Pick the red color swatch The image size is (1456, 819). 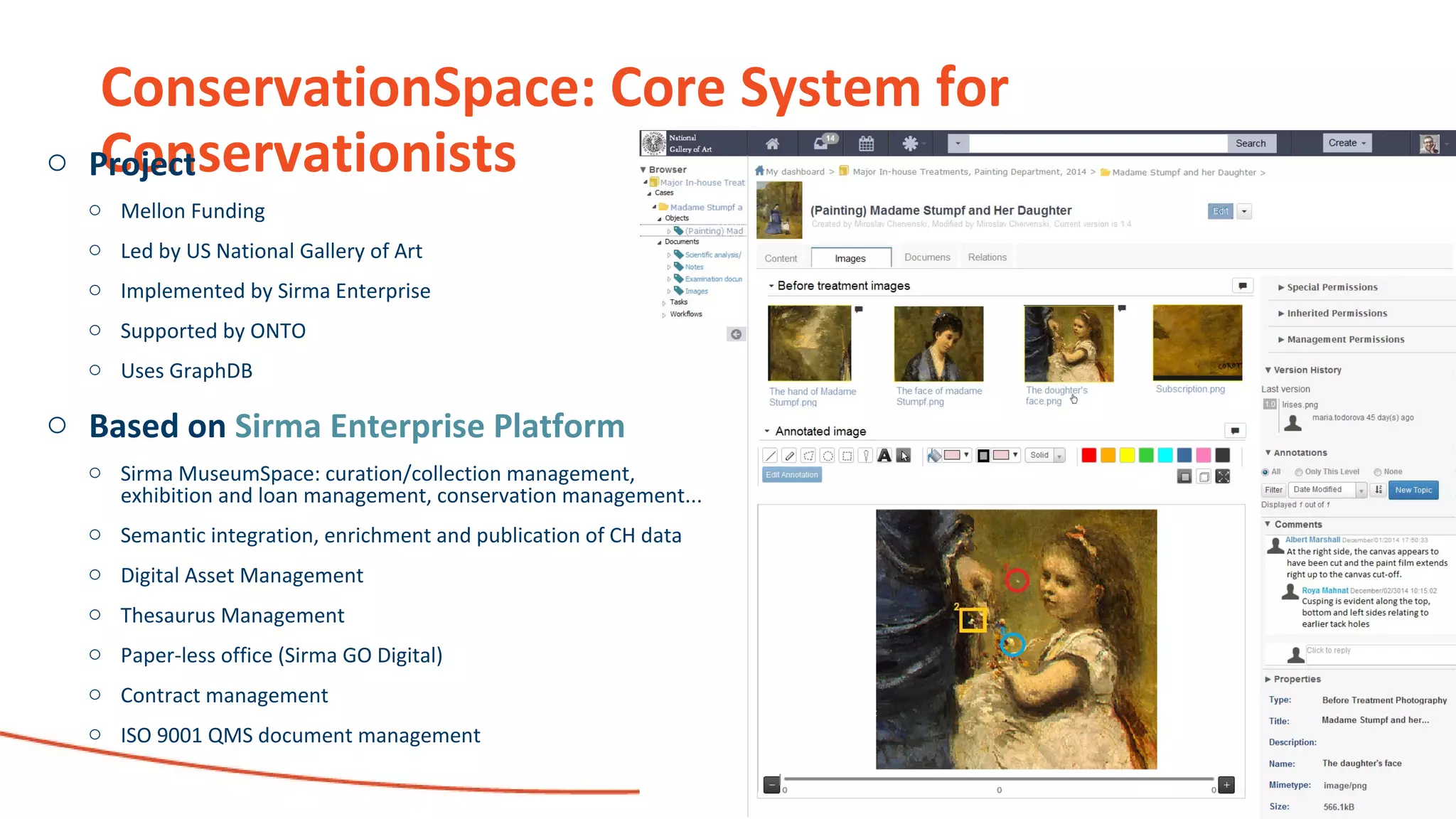click(x=1088, y=456)
